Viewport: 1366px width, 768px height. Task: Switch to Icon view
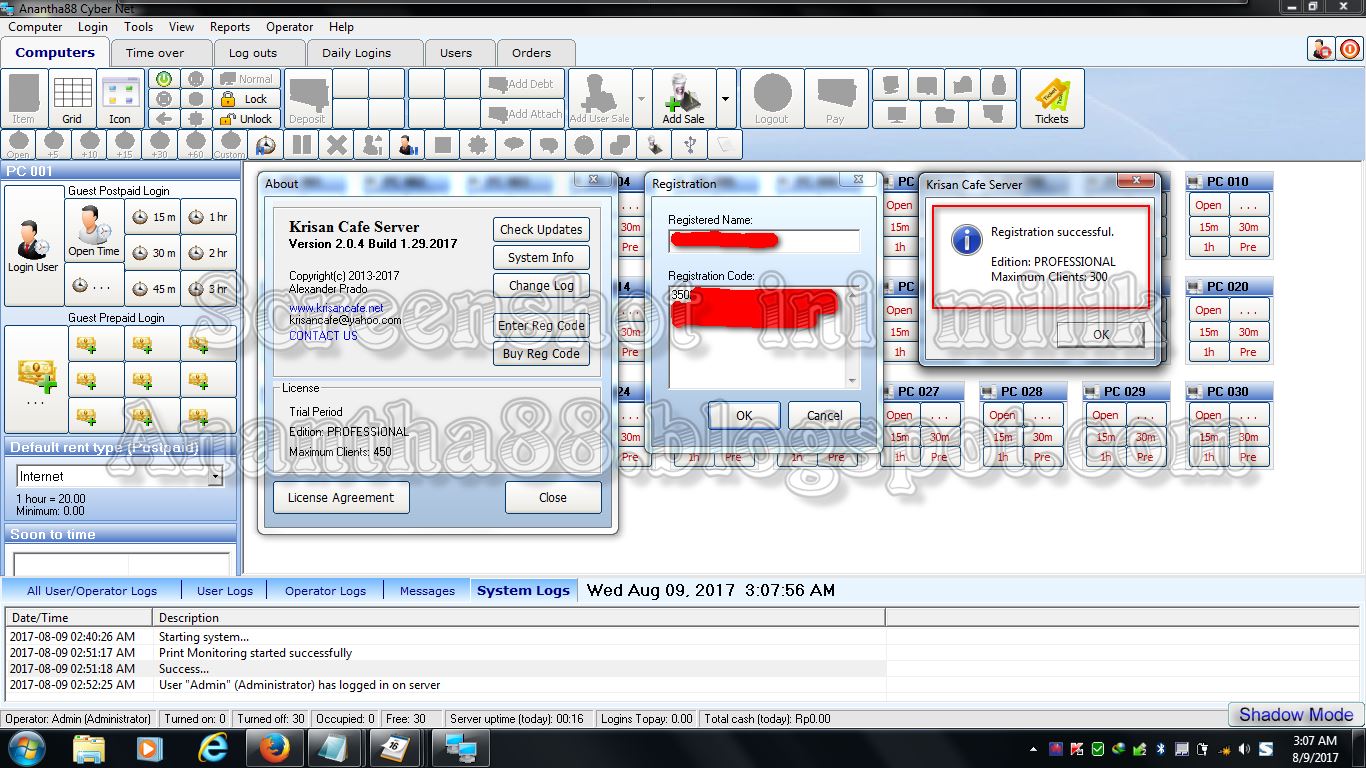(120, 99)
